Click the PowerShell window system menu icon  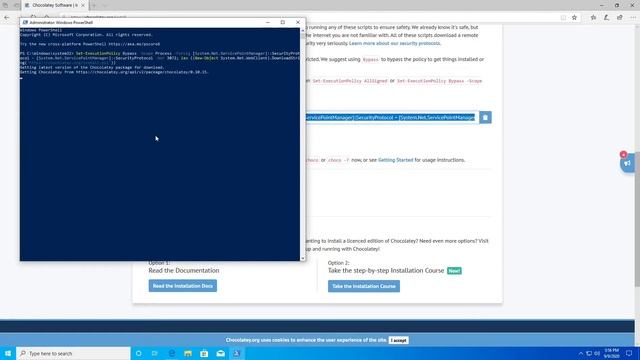click(25, 22)
